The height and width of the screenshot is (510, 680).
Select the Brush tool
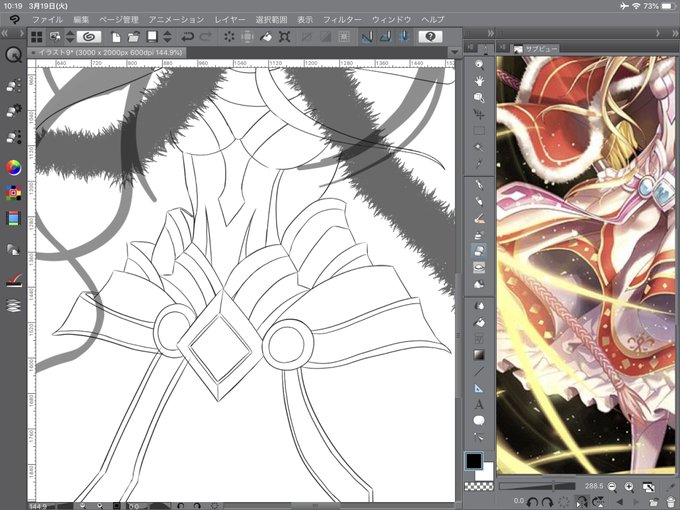[x=479, y=218]
